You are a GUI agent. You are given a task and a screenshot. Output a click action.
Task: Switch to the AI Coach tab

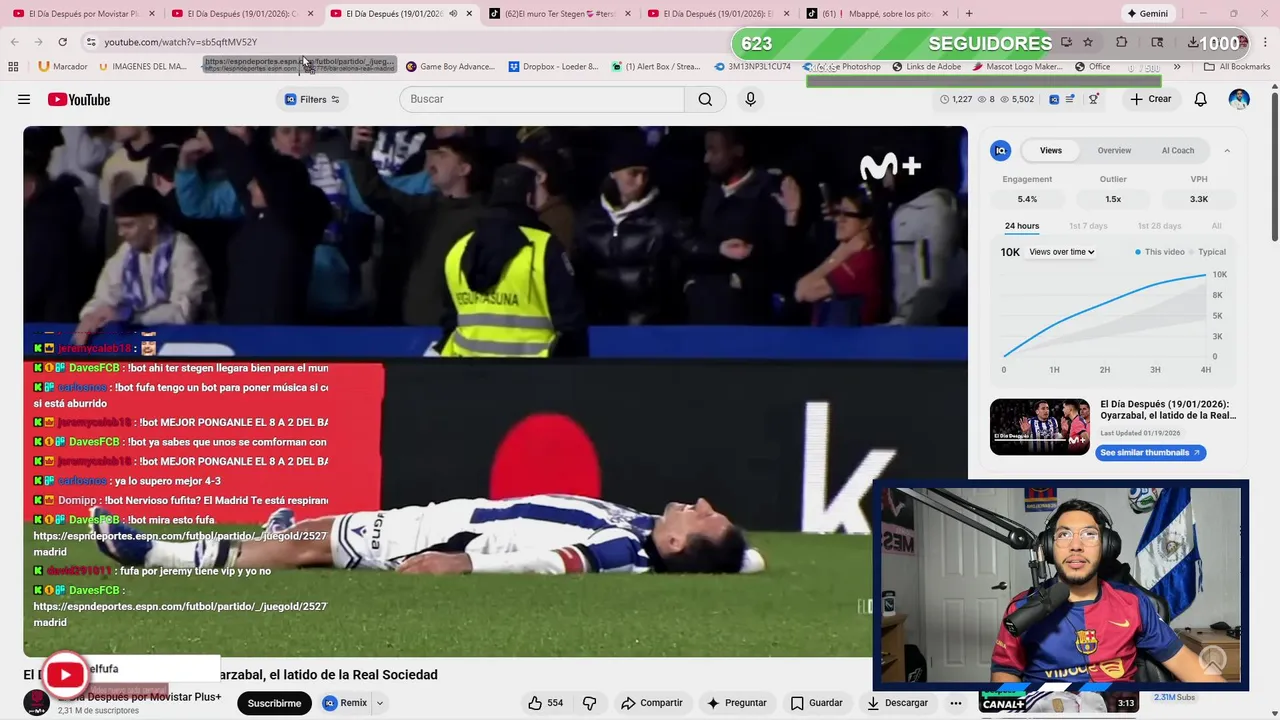[x=1178, y=151]
